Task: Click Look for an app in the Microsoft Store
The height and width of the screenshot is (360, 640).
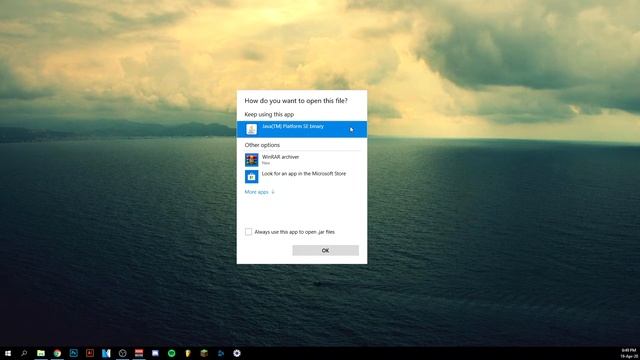Action: pos(302,176)
